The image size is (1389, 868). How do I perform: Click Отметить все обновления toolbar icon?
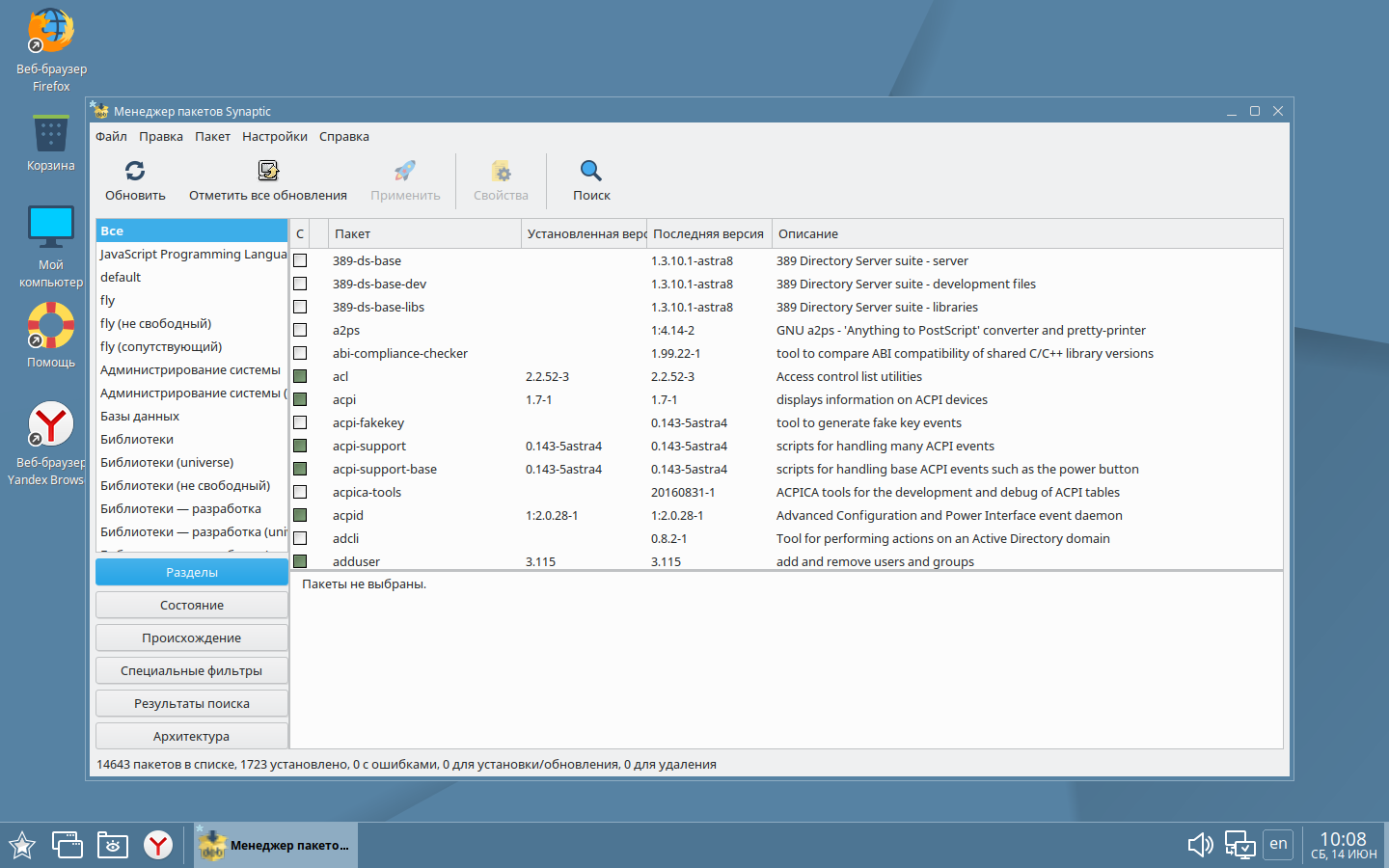coord(268,171)
